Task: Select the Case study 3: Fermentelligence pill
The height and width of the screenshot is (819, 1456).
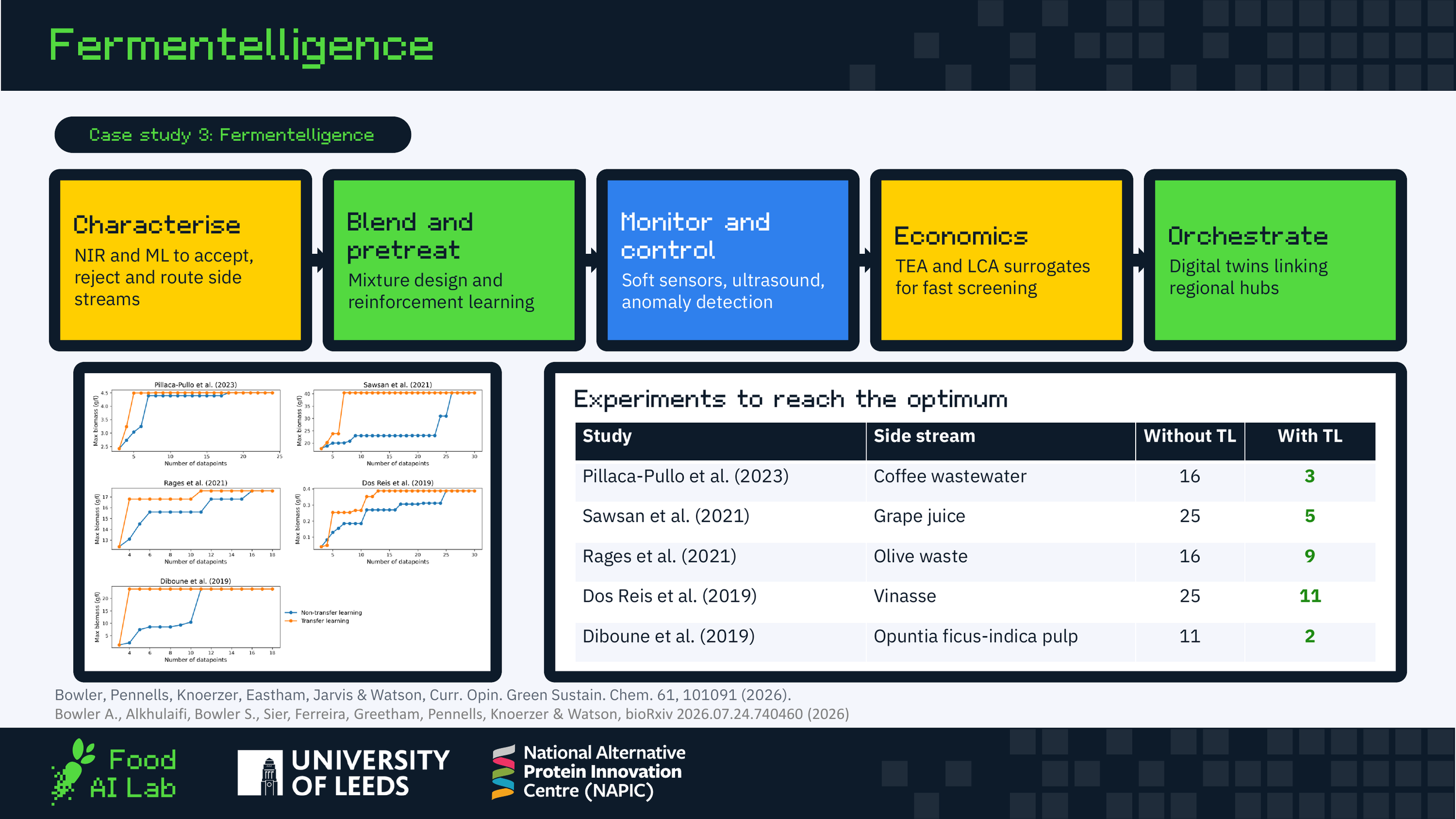Action: (x=232, y=134)
